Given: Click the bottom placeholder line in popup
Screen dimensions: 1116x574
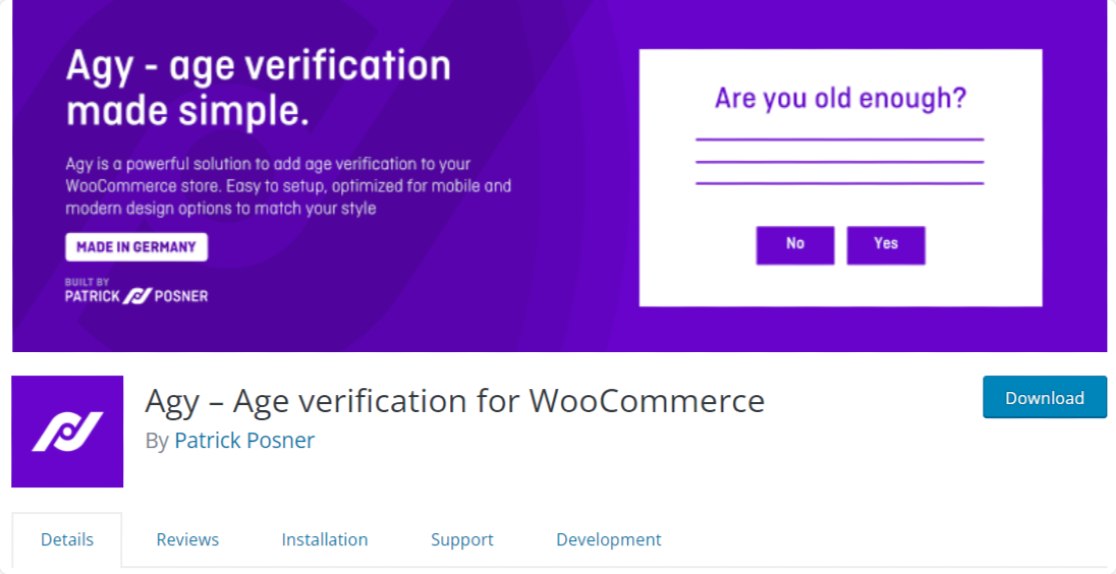Looking at the screenshot, I should tap(840, 183).
